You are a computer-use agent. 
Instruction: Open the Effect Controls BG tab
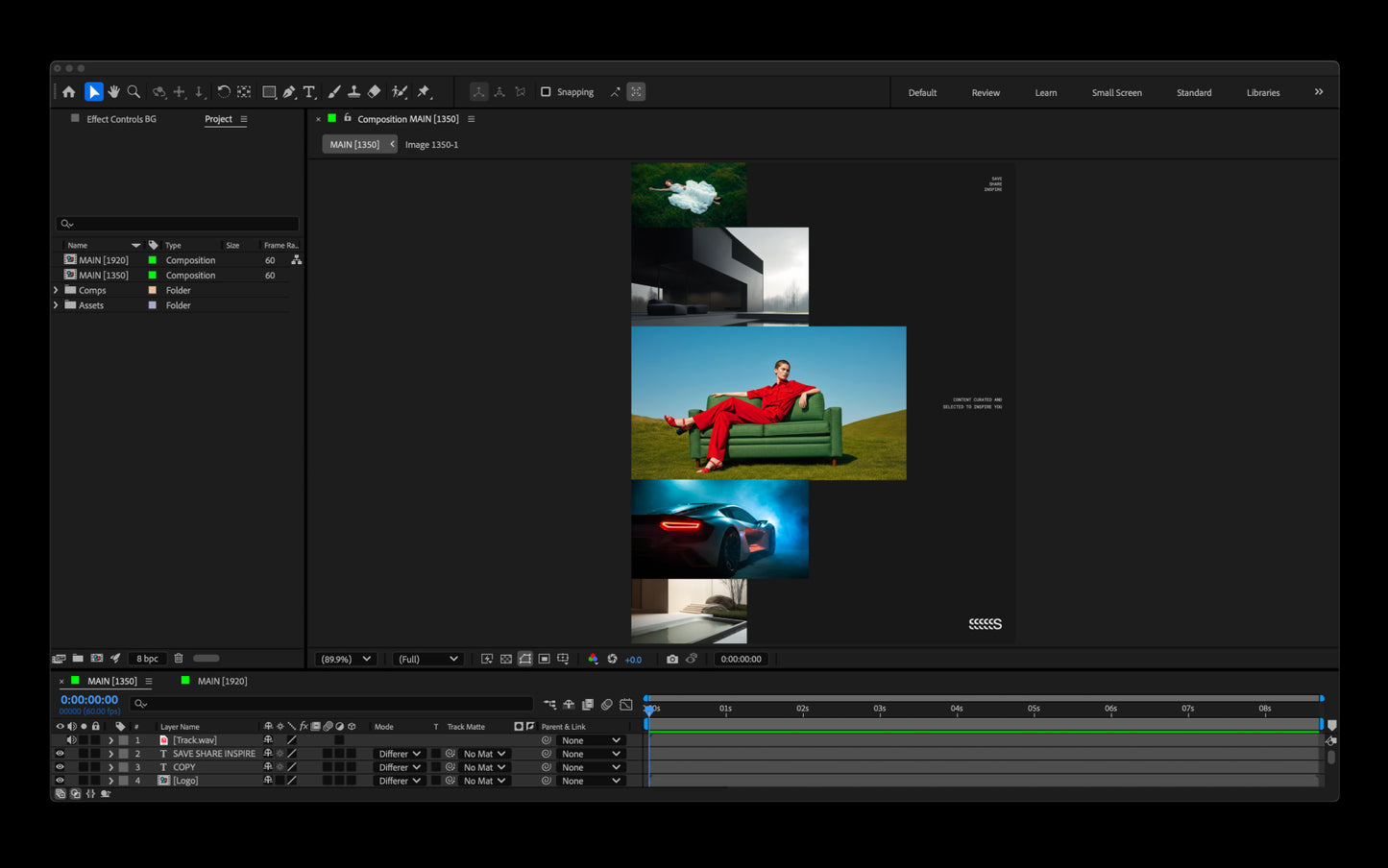click(x=121, y=119)
